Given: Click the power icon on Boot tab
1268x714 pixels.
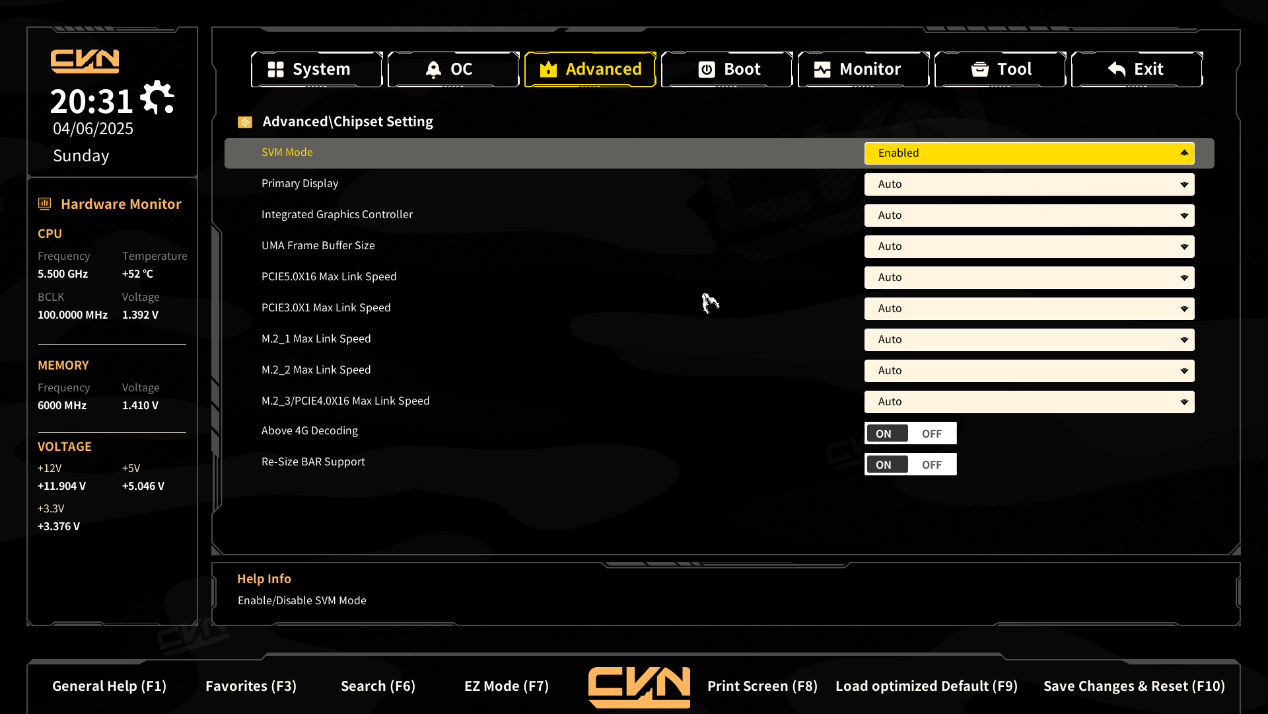Looking at the screenshot, I should pyautogui.click(x=706, y=70).
